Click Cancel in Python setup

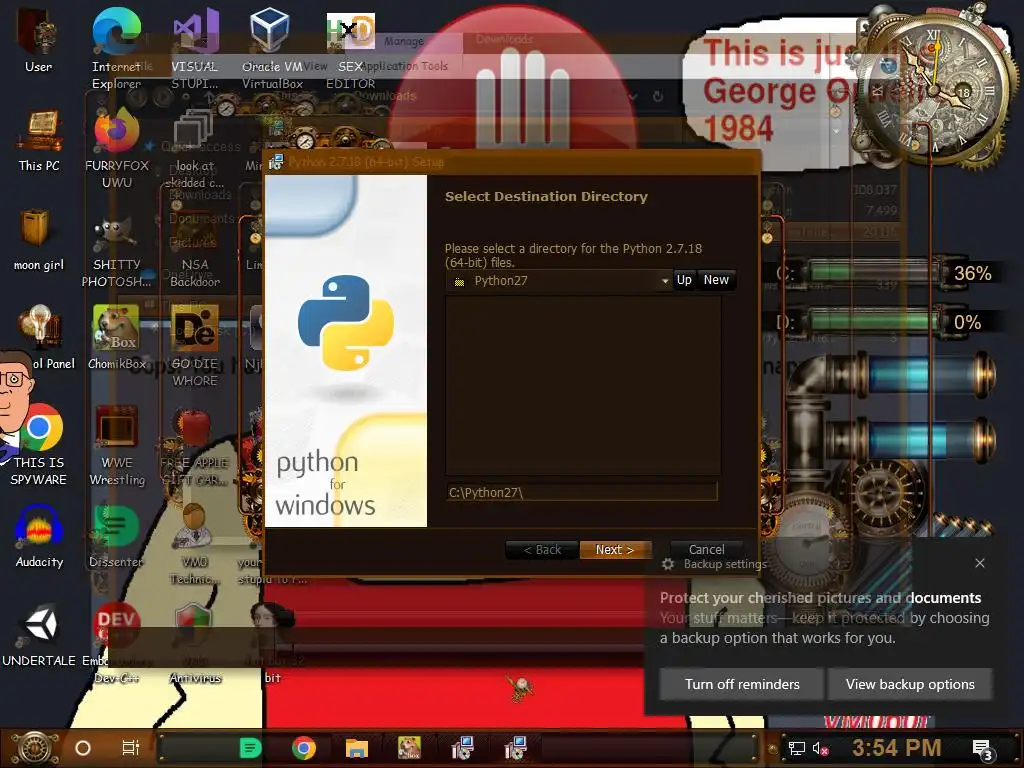tap(707, 549)
